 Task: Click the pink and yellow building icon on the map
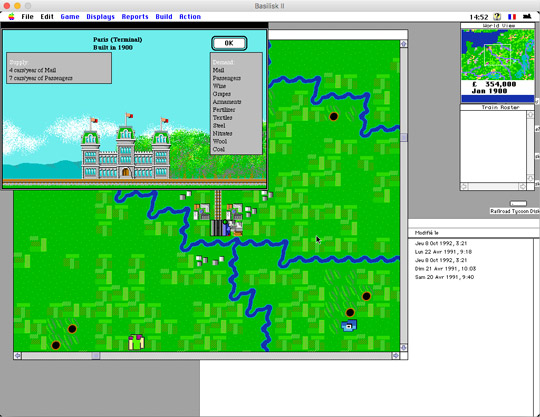136,342
